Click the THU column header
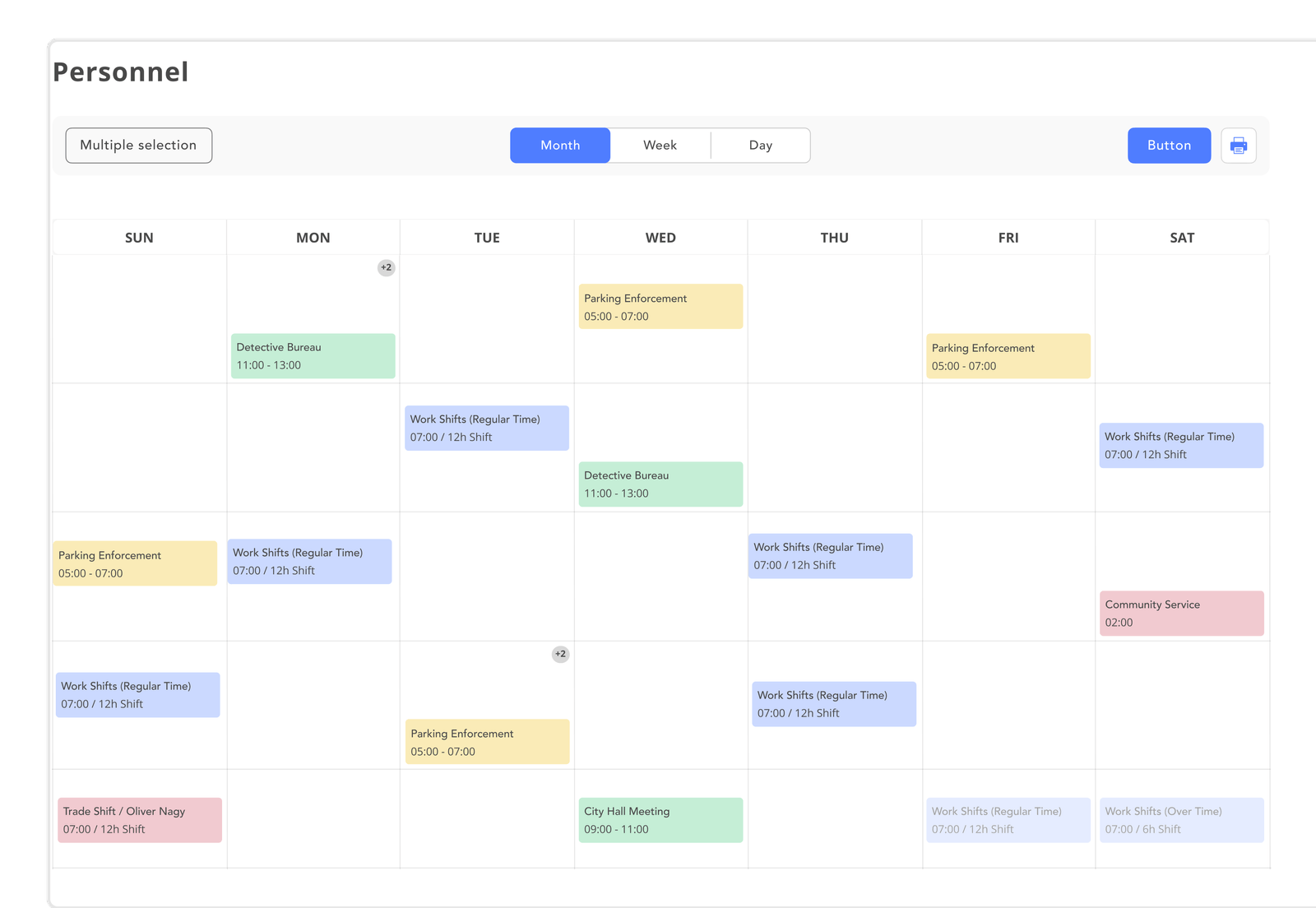The width and height of the screenshot is (1316, 908). coord(834,238)
